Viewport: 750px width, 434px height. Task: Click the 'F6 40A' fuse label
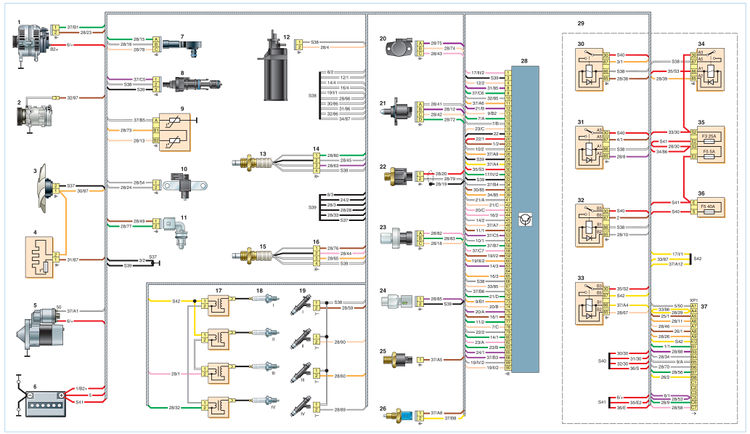pyautogui.click(x=709, y=206)
